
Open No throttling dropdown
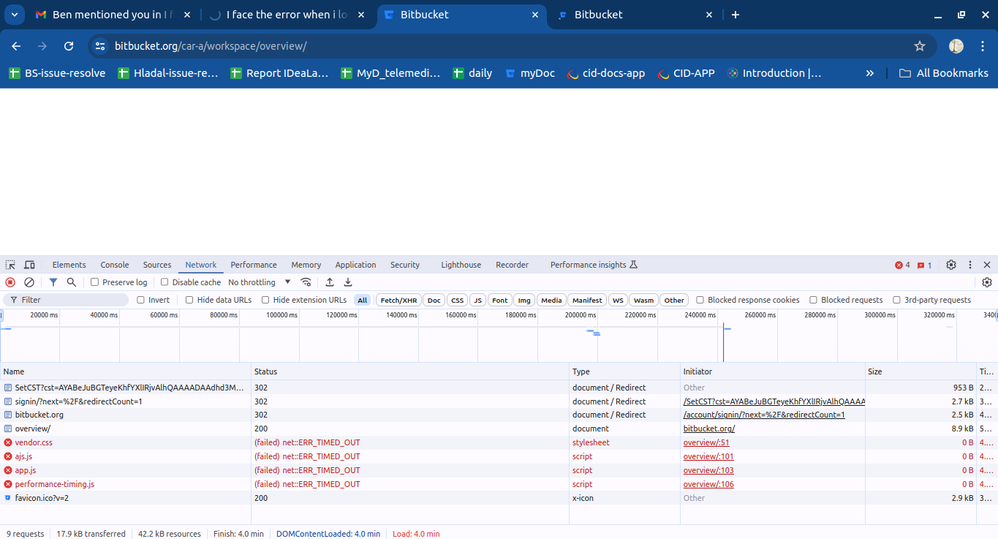click(x=260, y=282)
